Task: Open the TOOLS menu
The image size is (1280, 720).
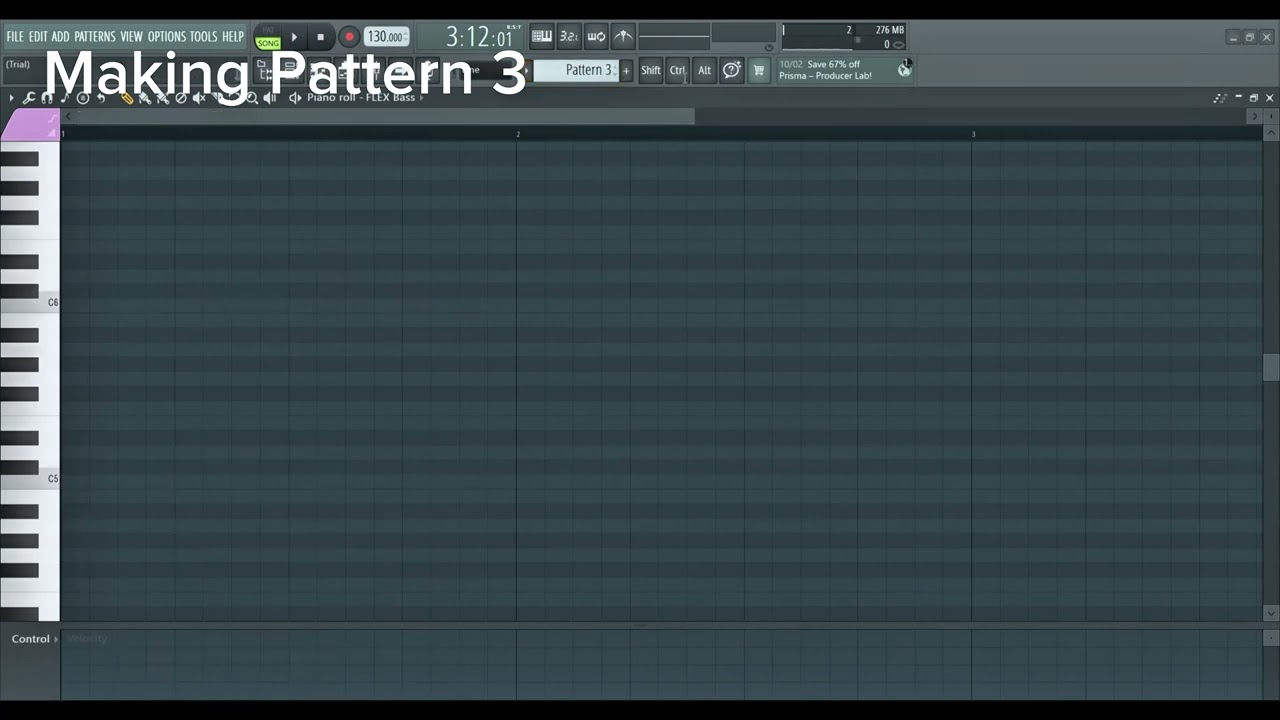Action: [x=204, y=37]
